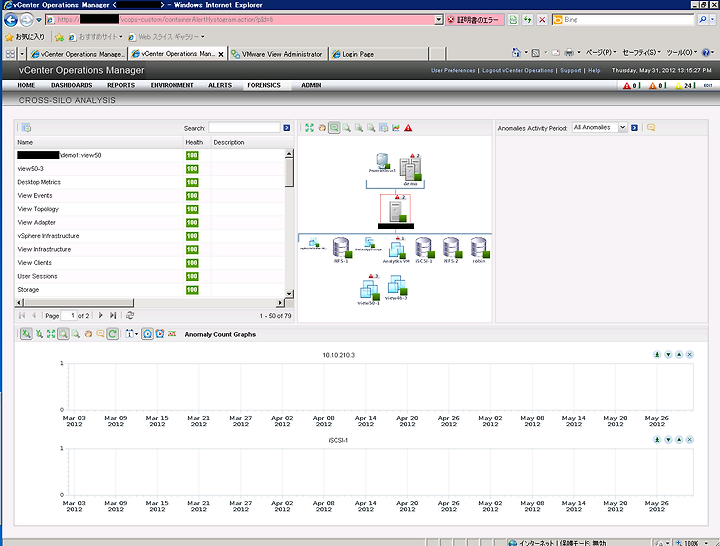
Task: Select the iSCSI-1 datastore node
Action: pos(424,250)
